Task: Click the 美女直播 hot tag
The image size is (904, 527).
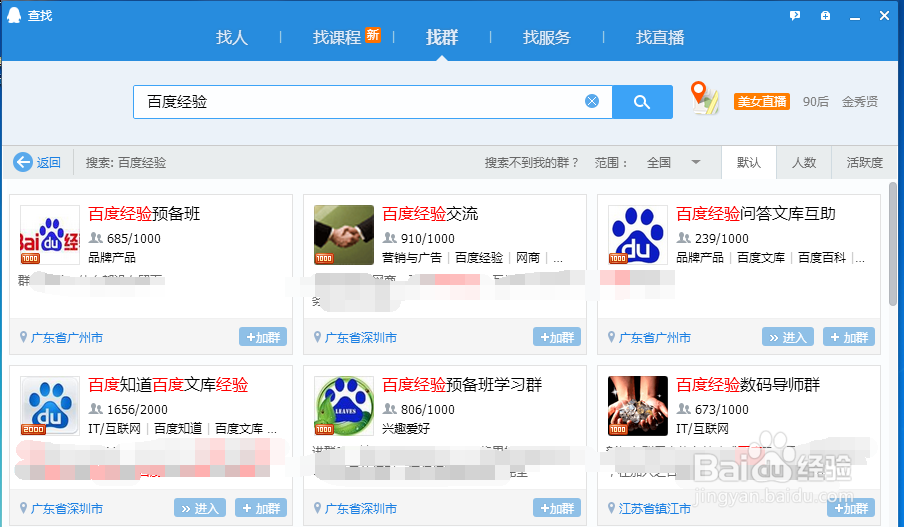Action: [762, 101]
